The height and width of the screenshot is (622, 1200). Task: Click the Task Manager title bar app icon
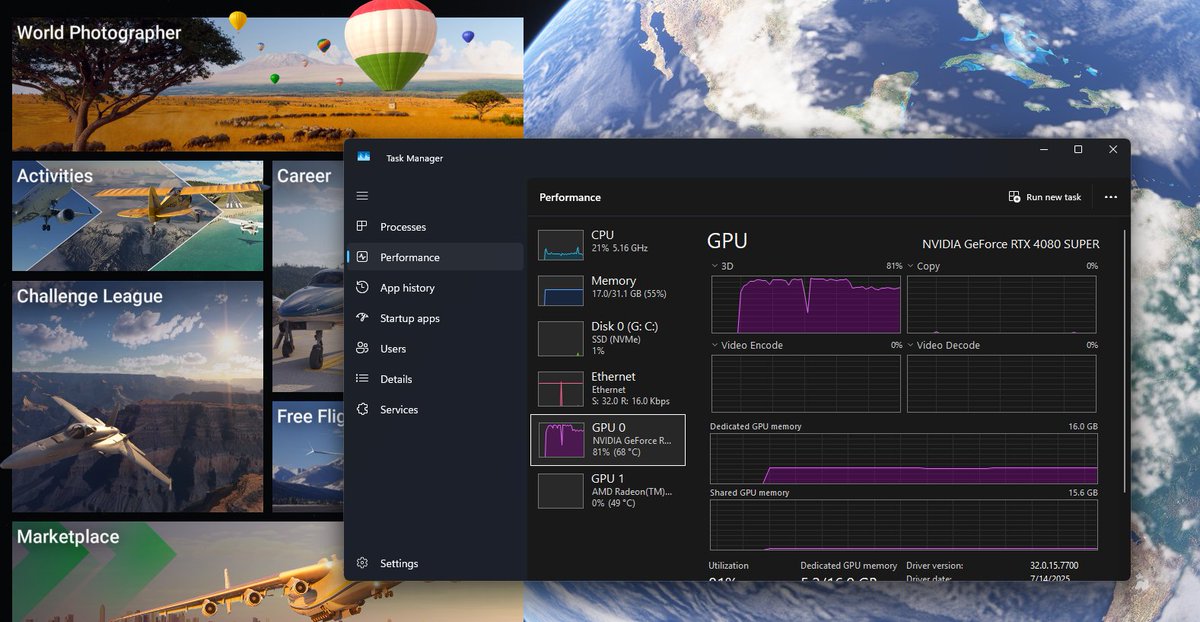[364, 157]
